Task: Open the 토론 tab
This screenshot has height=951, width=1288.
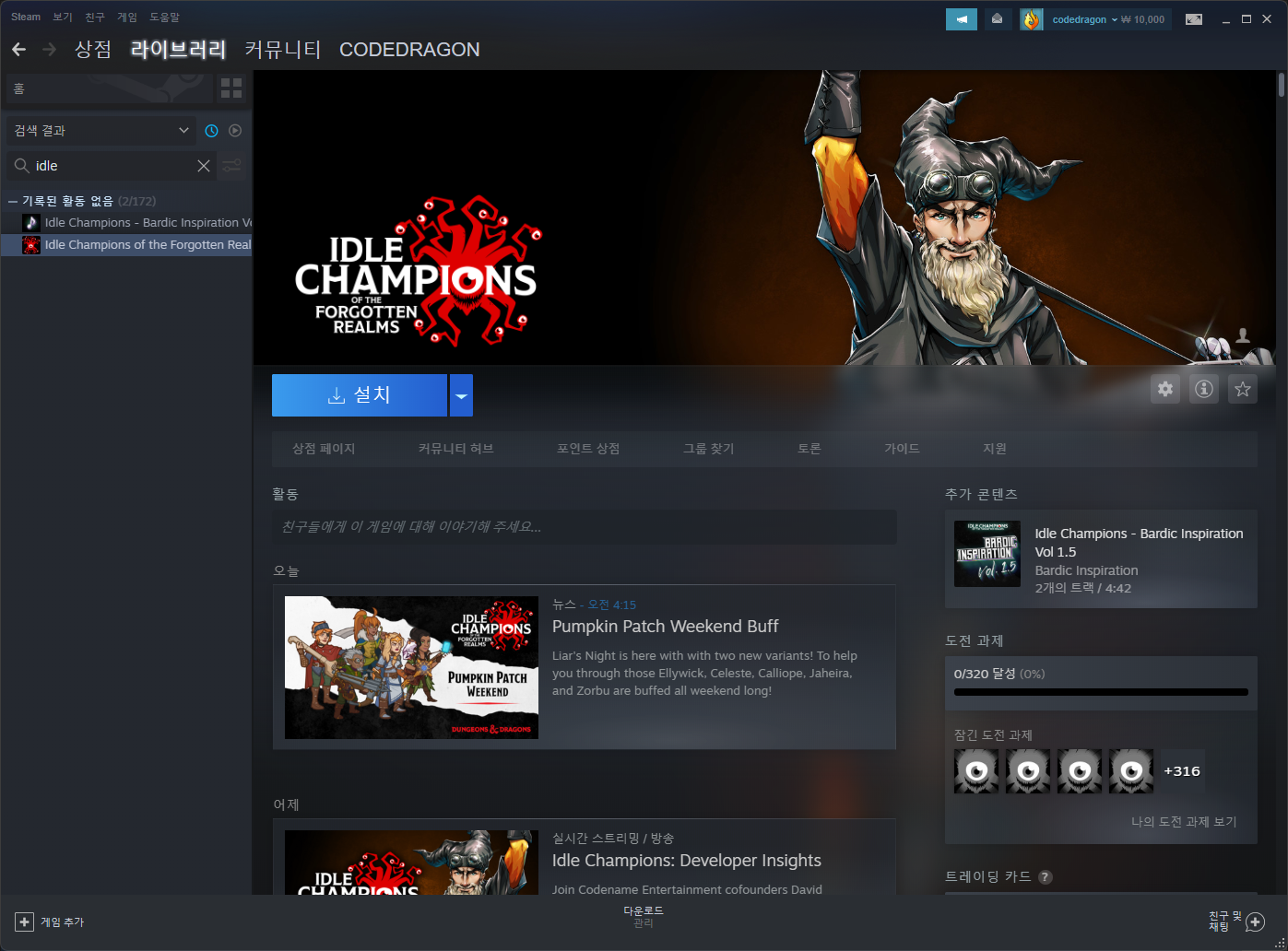Action: point(809,449)
